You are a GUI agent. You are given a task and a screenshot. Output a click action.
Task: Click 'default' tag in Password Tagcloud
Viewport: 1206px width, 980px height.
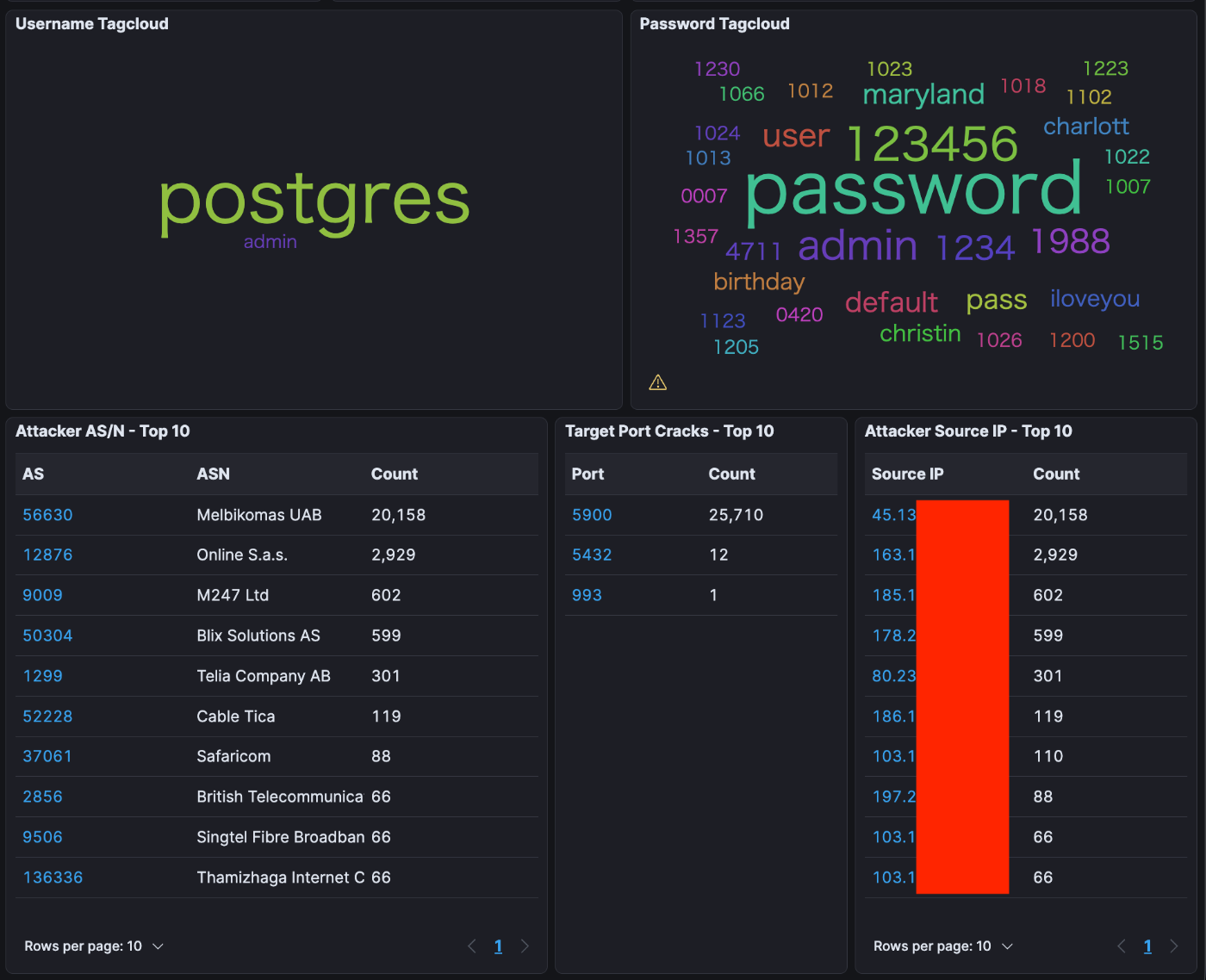pyautogui.click(x=892, y=302)
